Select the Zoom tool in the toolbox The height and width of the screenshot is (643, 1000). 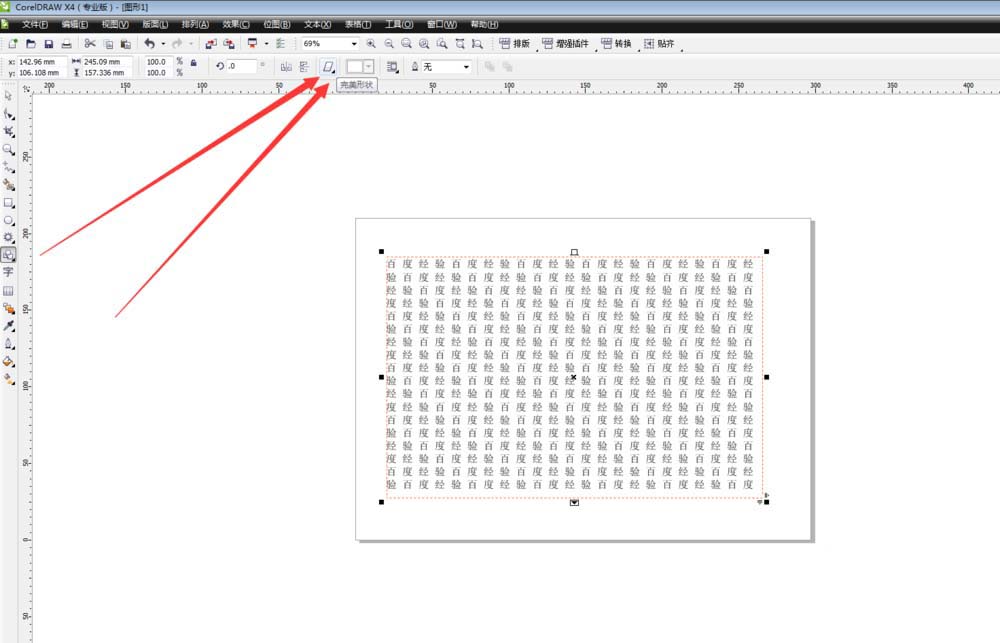pyautogui.click(x=8, y=149)
